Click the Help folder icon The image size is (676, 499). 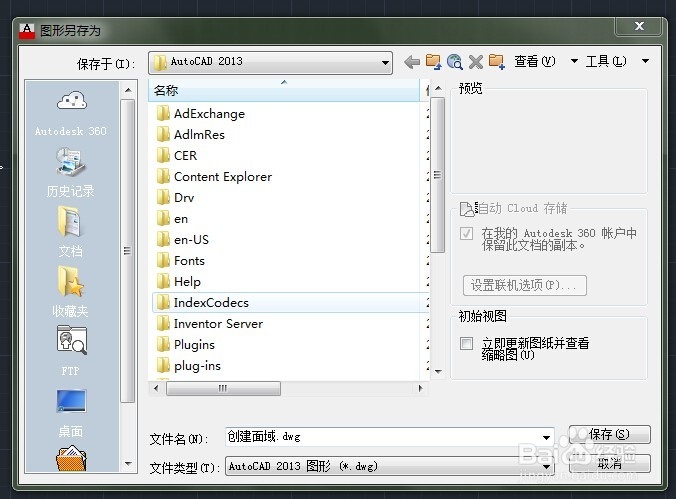[x=163, y=282]
